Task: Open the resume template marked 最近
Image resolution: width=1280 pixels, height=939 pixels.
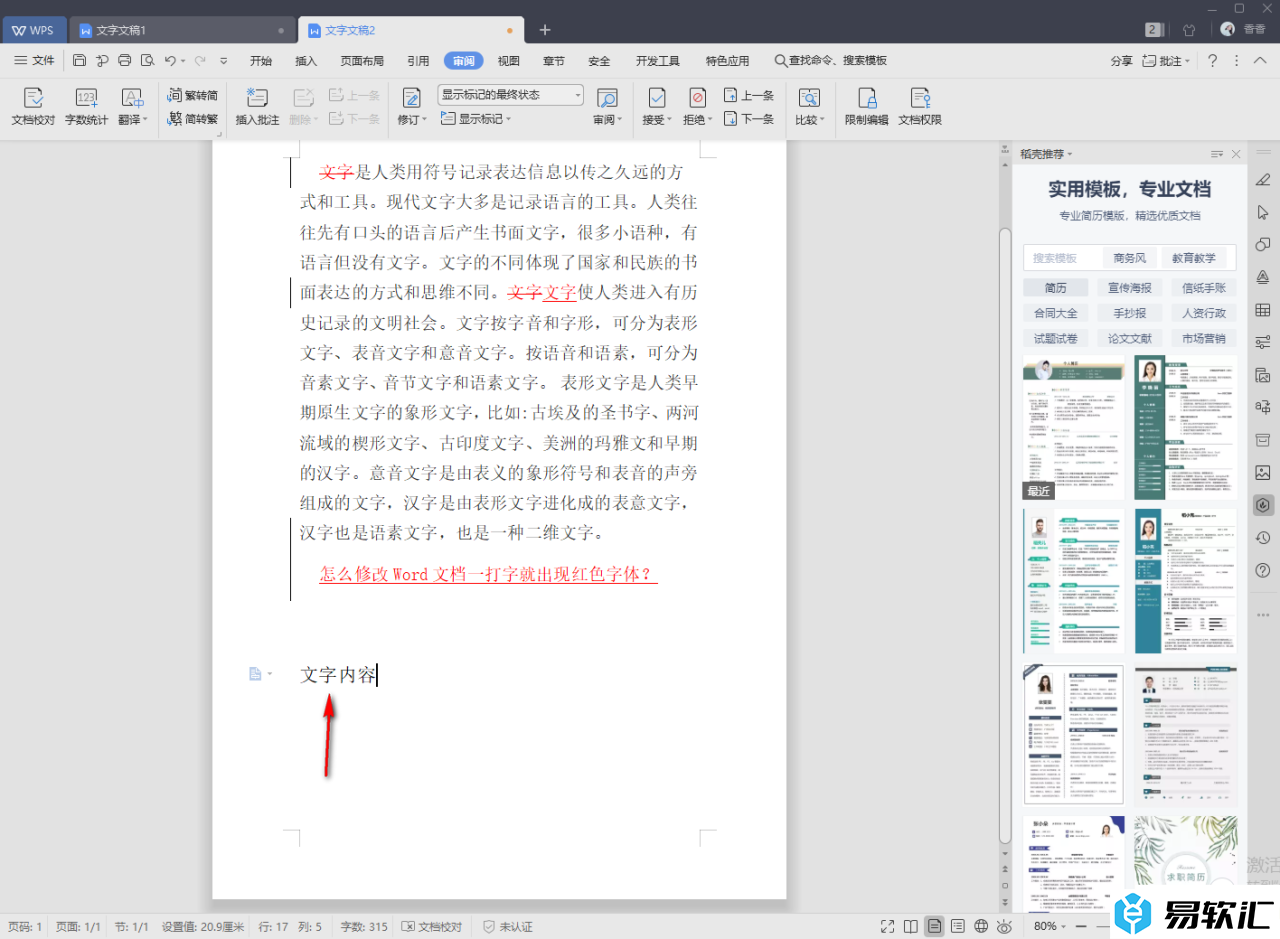Action: pos(1073,428)
